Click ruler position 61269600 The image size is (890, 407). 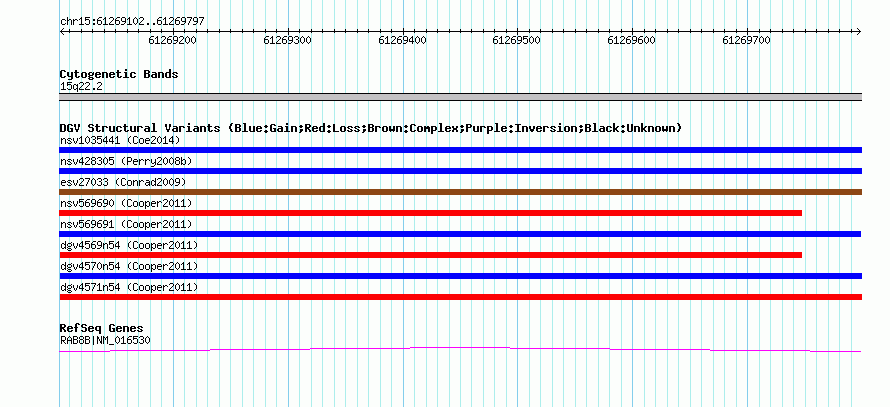point(632,40)
